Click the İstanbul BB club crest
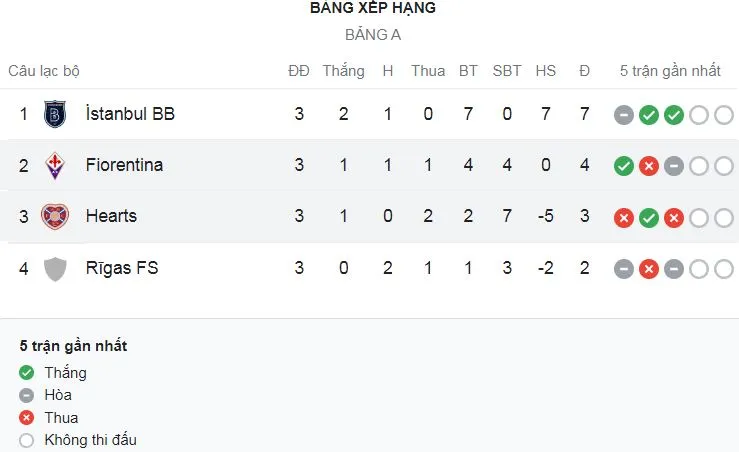 (54, 114)
